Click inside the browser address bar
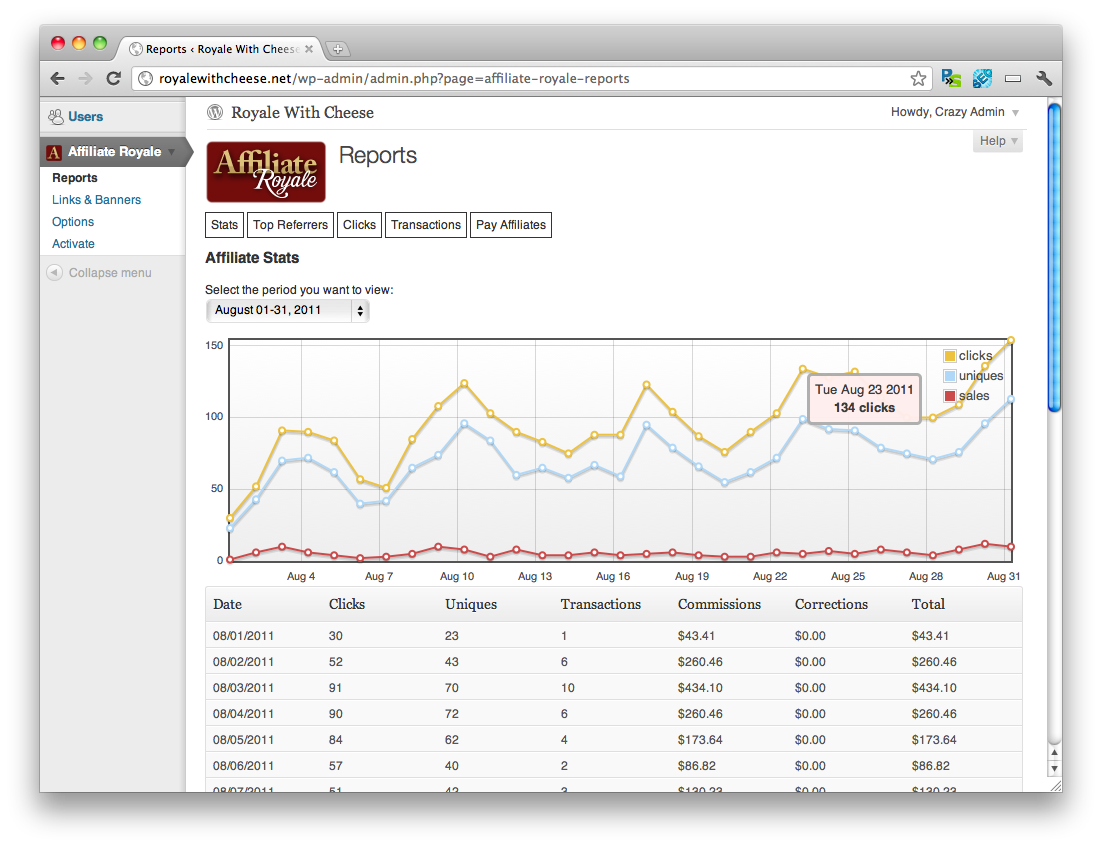The height and width of the screenshot is (847, 1102). 500,78
